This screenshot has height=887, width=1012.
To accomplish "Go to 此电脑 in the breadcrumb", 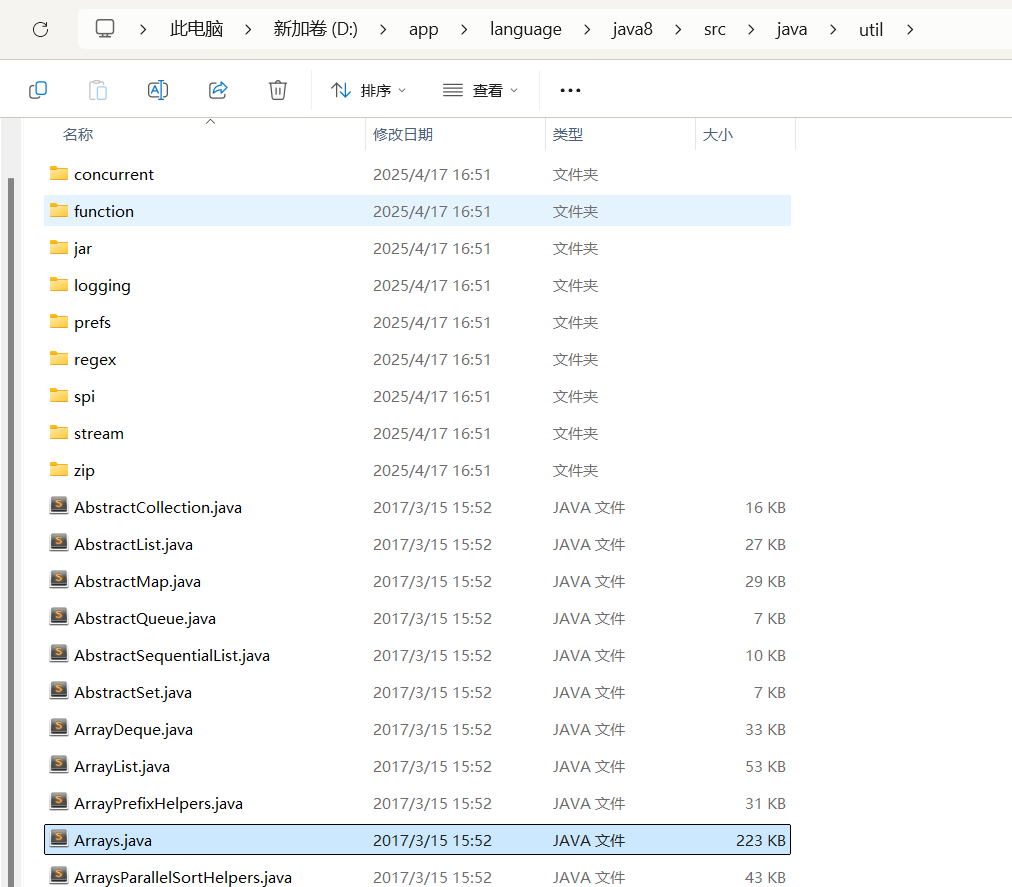I will coord(196,29).
